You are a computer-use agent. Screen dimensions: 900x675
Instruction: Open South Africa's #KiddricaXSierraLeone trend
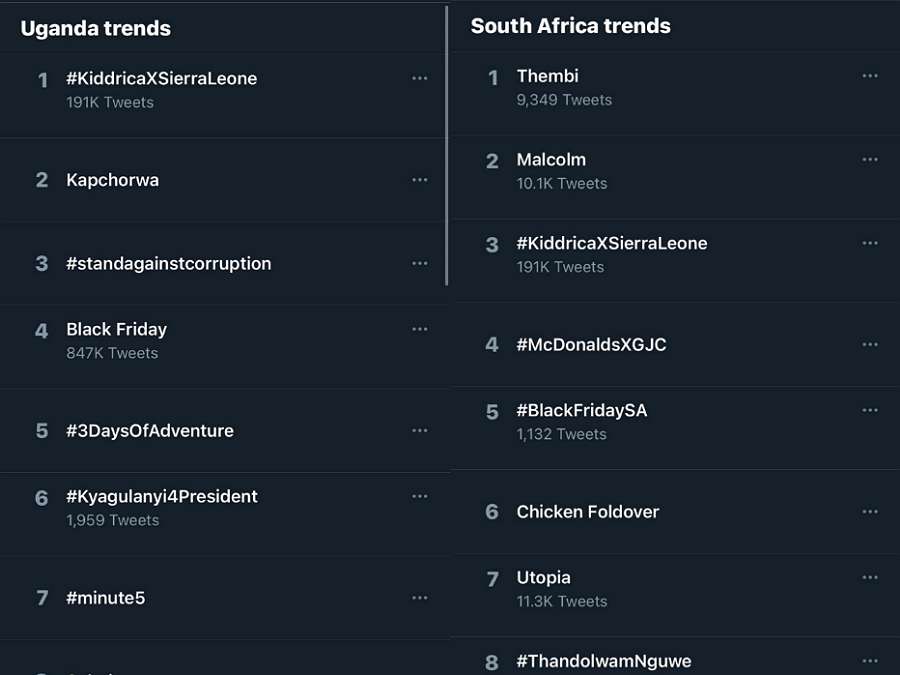612,244
